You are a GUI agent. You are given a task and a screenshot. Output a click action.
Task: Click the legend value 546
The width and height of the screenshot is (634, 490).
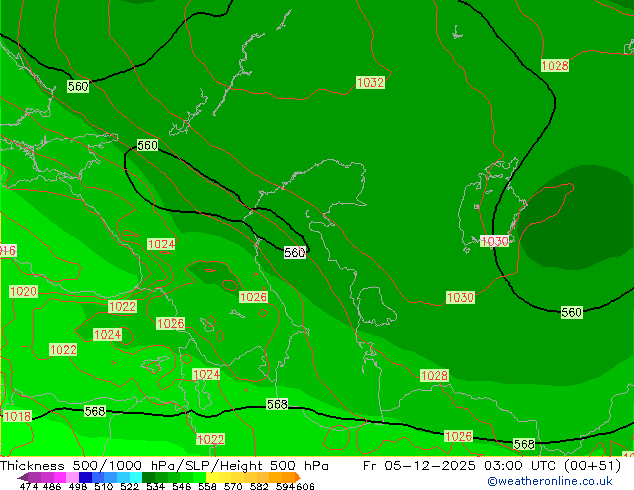182,486
